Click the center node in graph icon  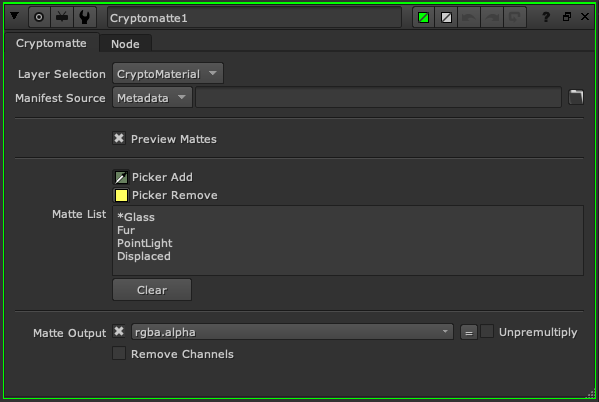pos(39,17)
